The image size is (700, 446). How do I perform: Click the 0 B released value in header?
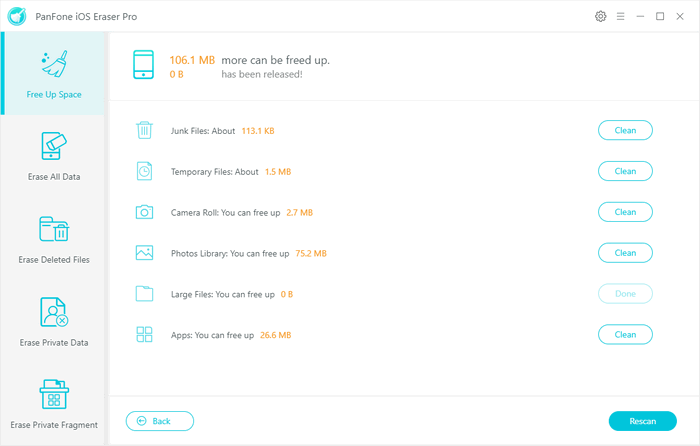tap(176, 75)
